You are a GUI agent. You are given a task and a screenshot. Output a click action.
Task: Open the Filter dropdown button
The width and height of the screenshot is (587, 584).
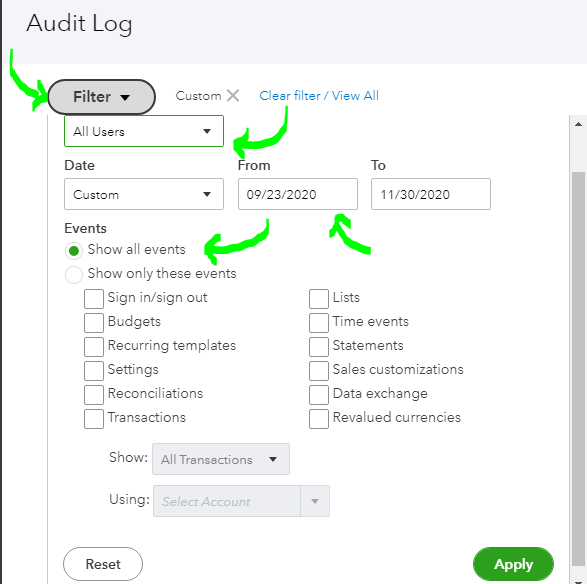pos(101,97)
